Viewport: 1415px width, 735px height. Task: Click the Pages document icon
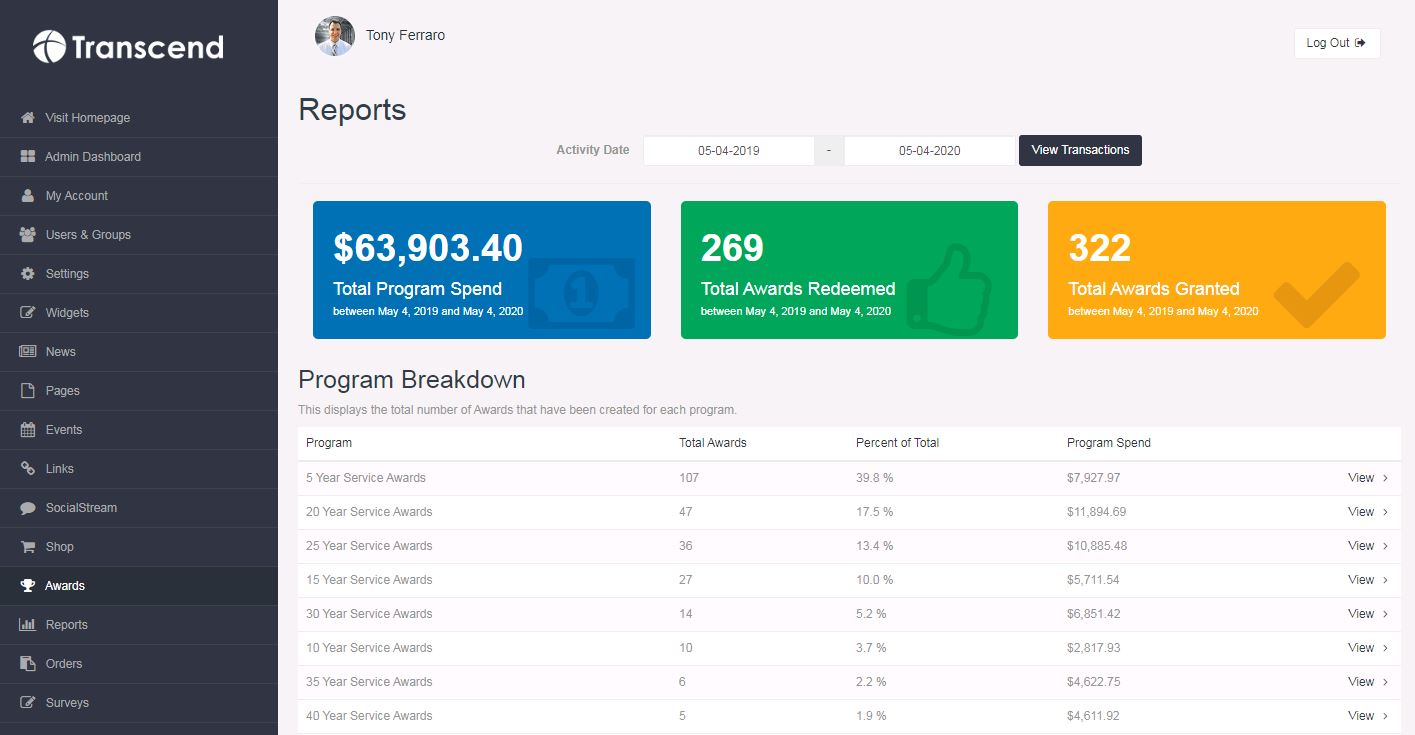(28, 390)
